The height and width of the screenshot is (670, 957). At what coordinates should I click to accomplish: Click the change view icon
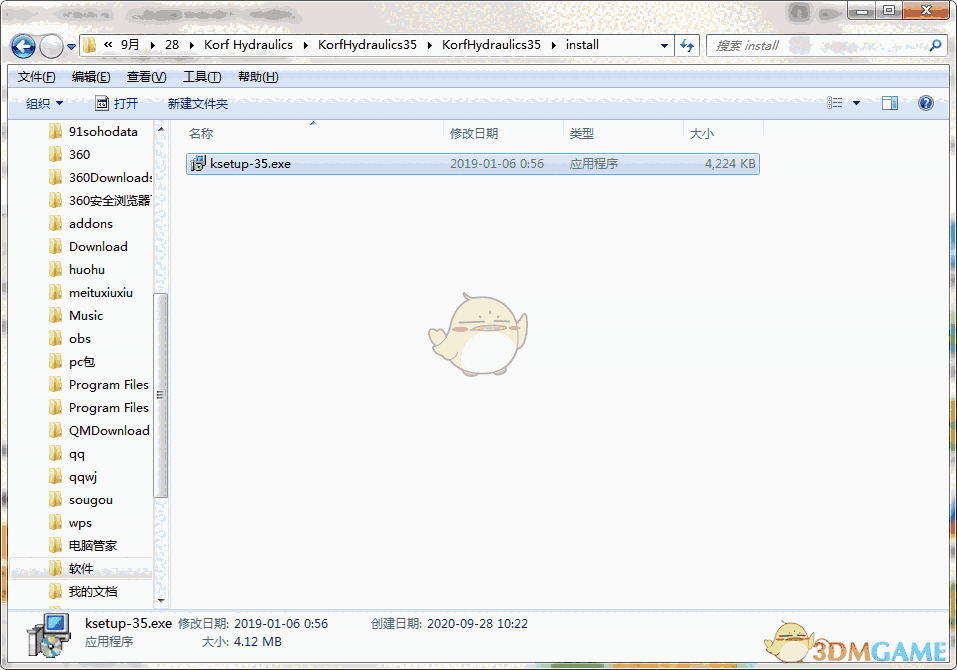point(834,103)
